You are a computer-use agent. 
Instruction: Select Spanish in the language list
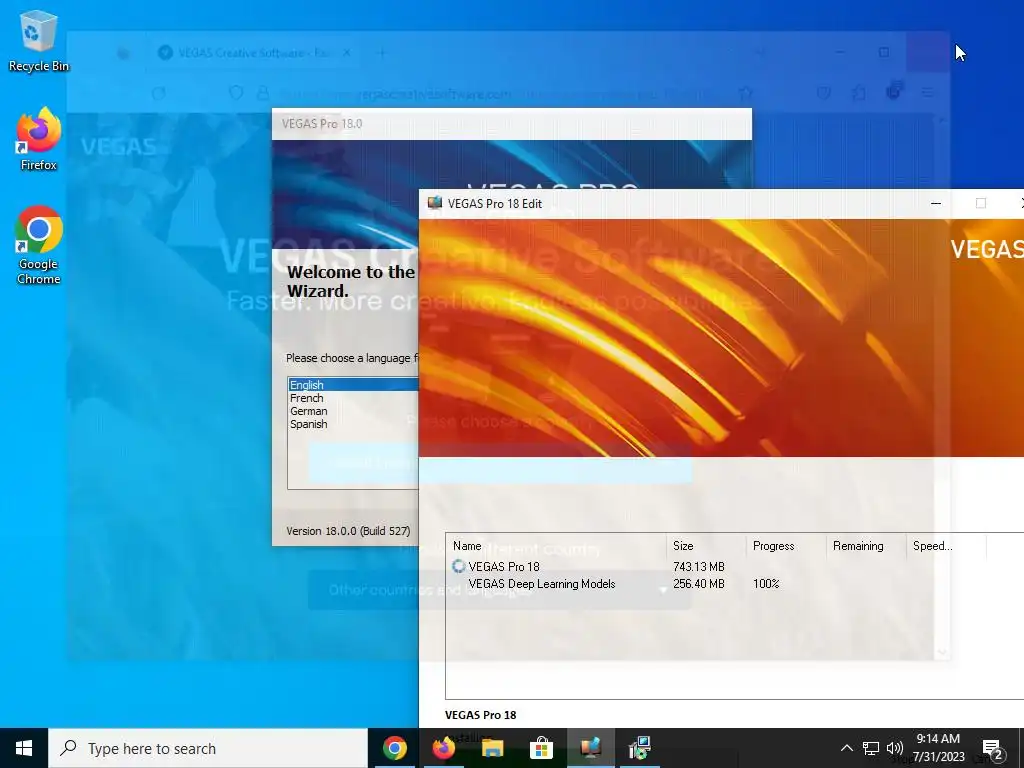[x=353, y=424]
